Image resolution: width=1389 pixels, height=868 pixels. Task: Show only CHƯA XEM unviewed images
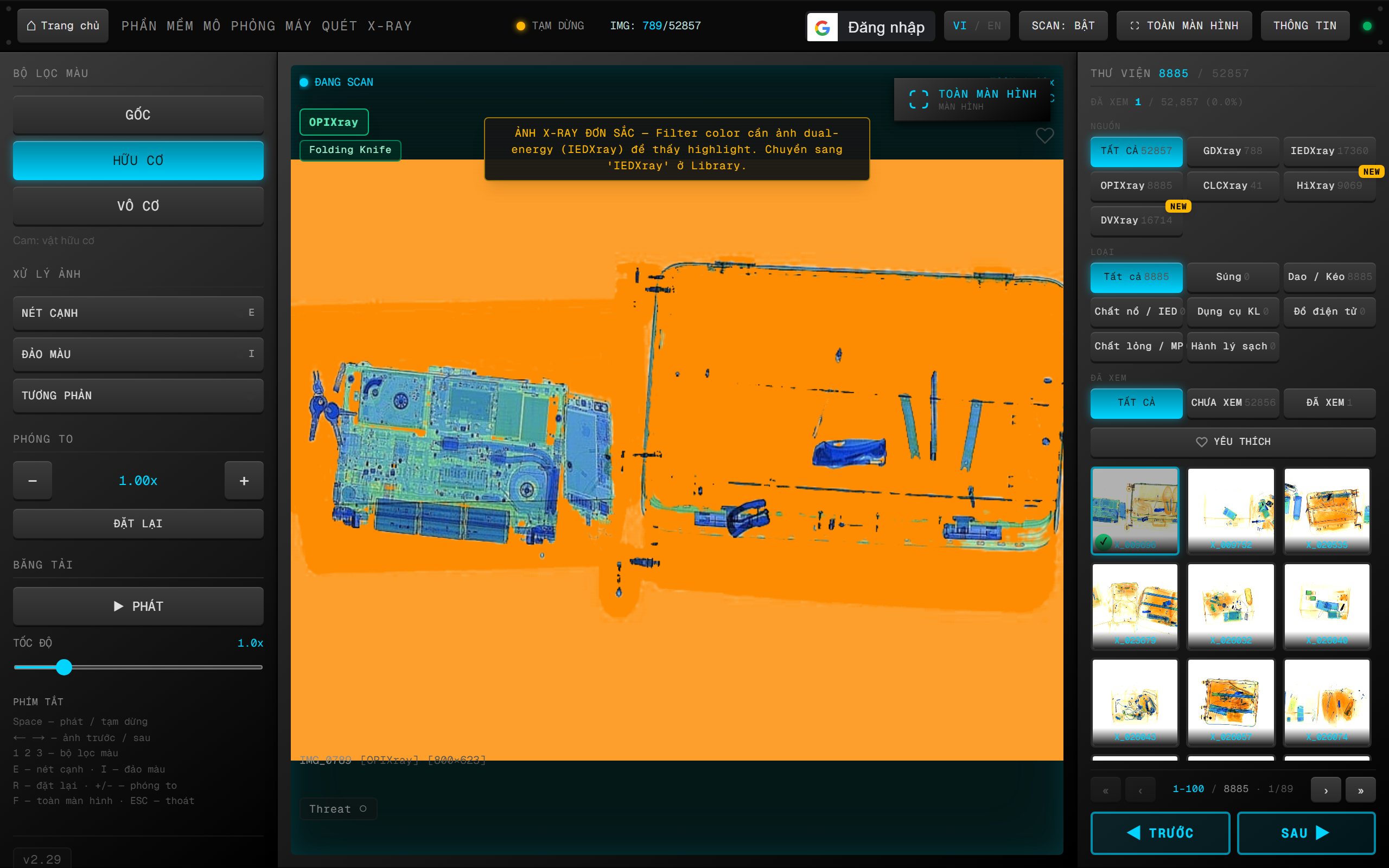coord(1233,403)
